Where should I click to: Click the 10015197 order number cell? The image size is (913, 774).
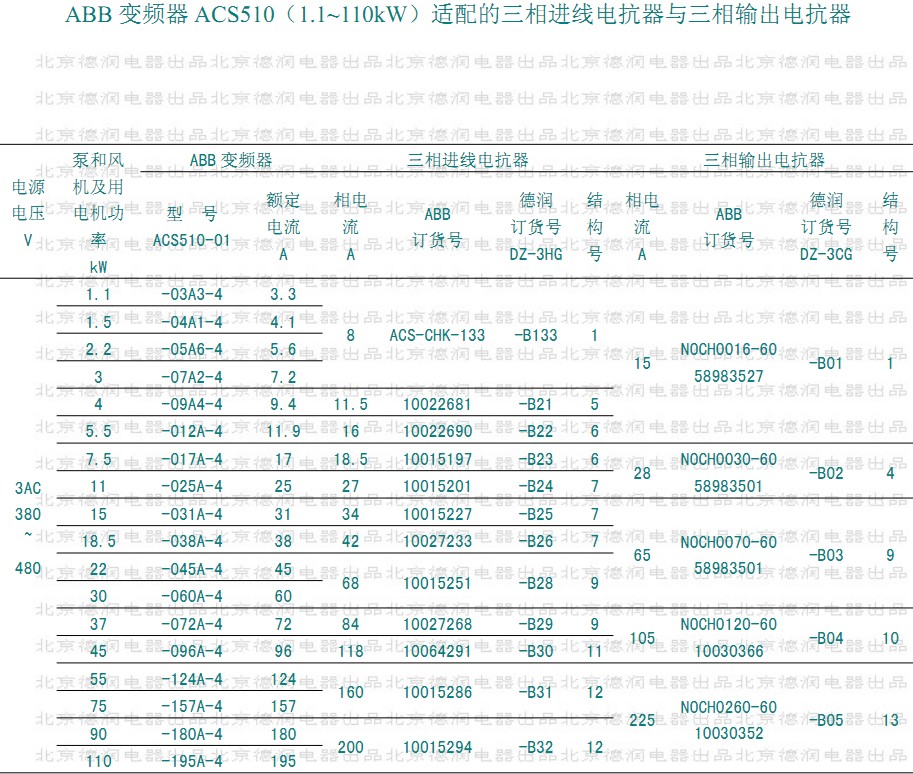(x=437, y=460)
